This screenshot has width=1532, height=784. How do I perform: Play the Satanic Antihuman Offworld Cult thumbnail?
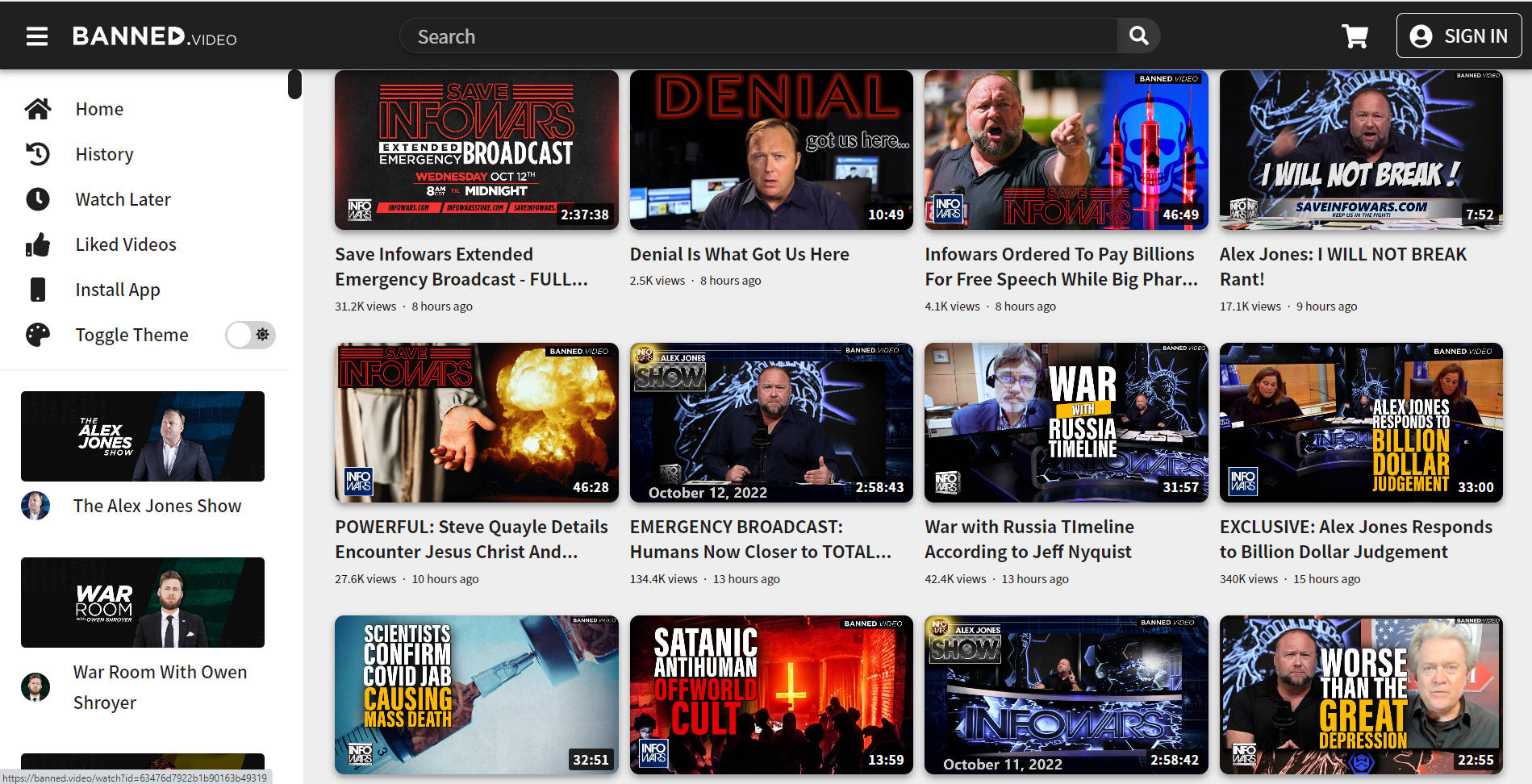tap(771, 695)
